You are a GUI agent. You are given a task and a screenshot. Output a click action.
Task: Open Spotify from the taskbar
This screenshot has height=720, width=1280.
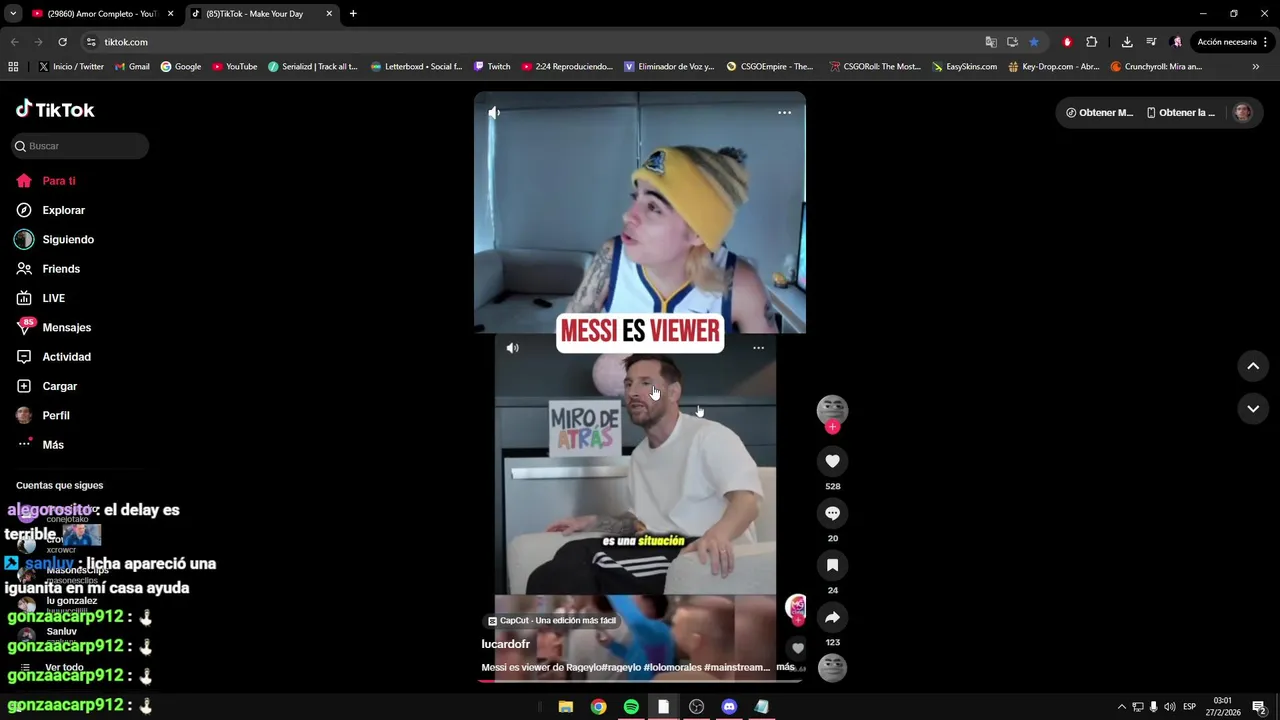tap(631, 707)
